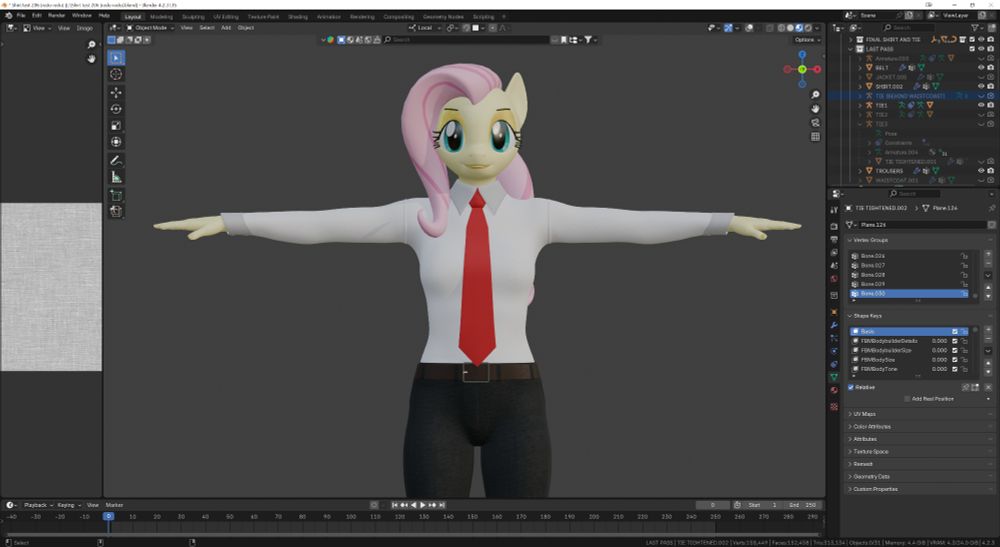Open the timeline Keying popover

point(68,505)
